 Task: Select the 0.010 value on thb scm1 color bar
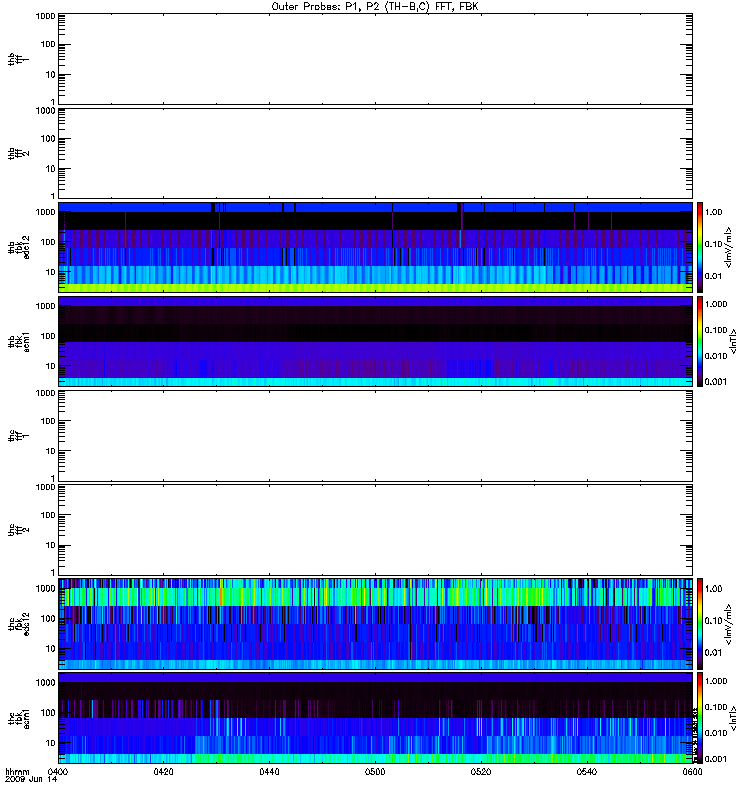(x=716, y=356)
